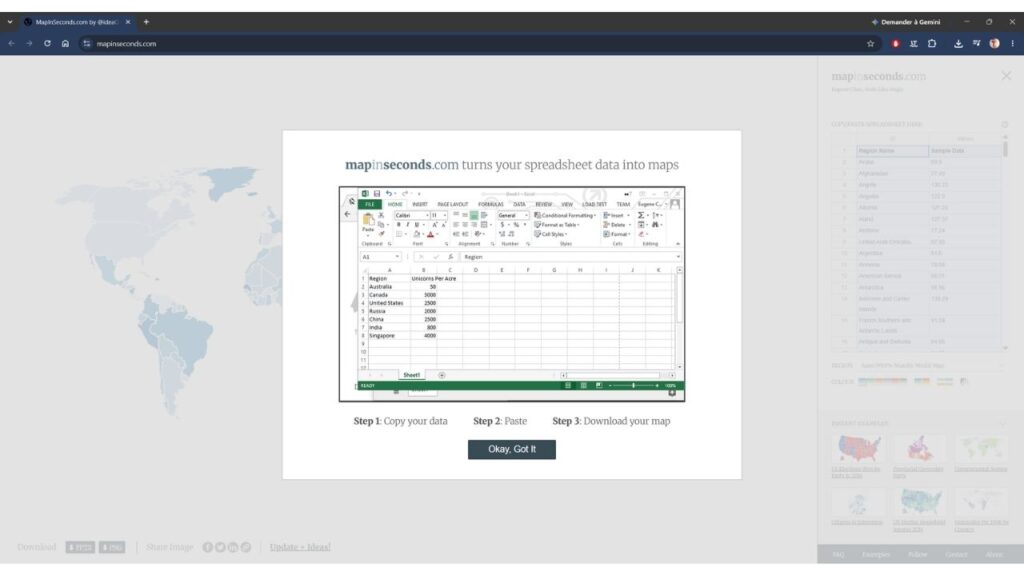The width and height of the screenshot is (1024, 576).
Task: Open the media controls icon in toolbar
Action: [x=976, y=44]
